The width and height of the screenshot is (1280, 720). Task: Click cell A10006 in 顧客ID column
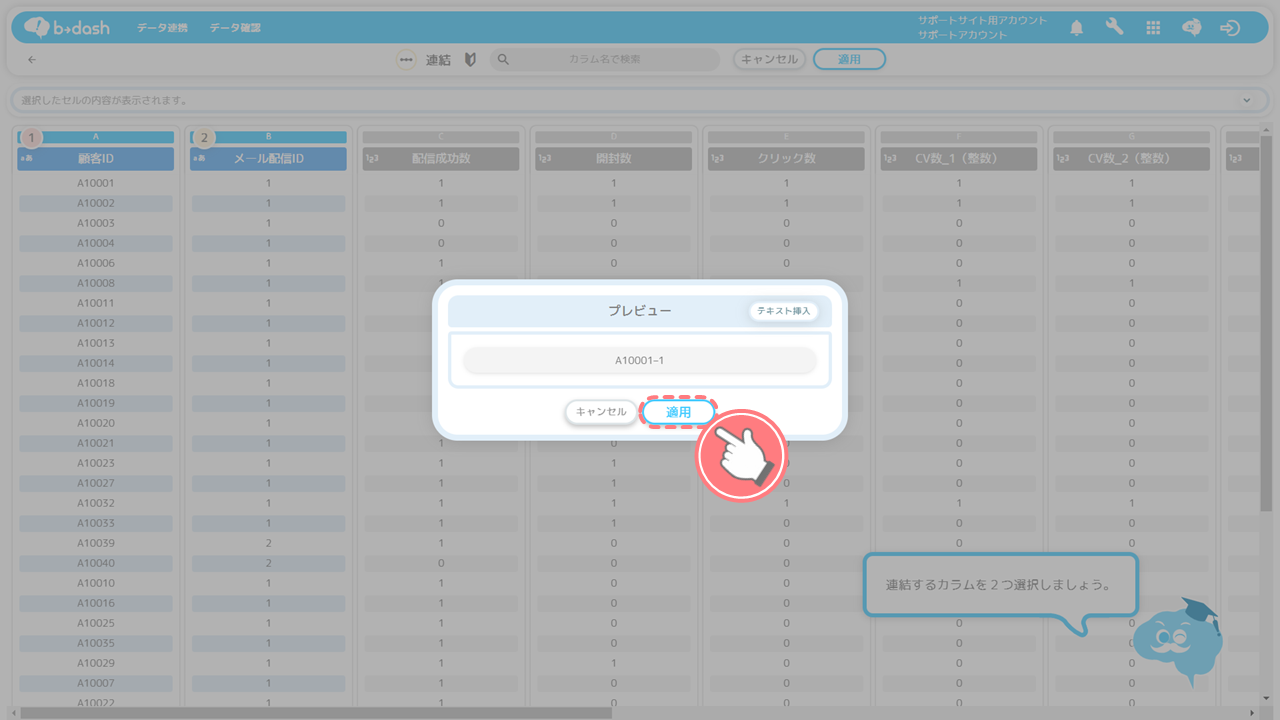96,263
